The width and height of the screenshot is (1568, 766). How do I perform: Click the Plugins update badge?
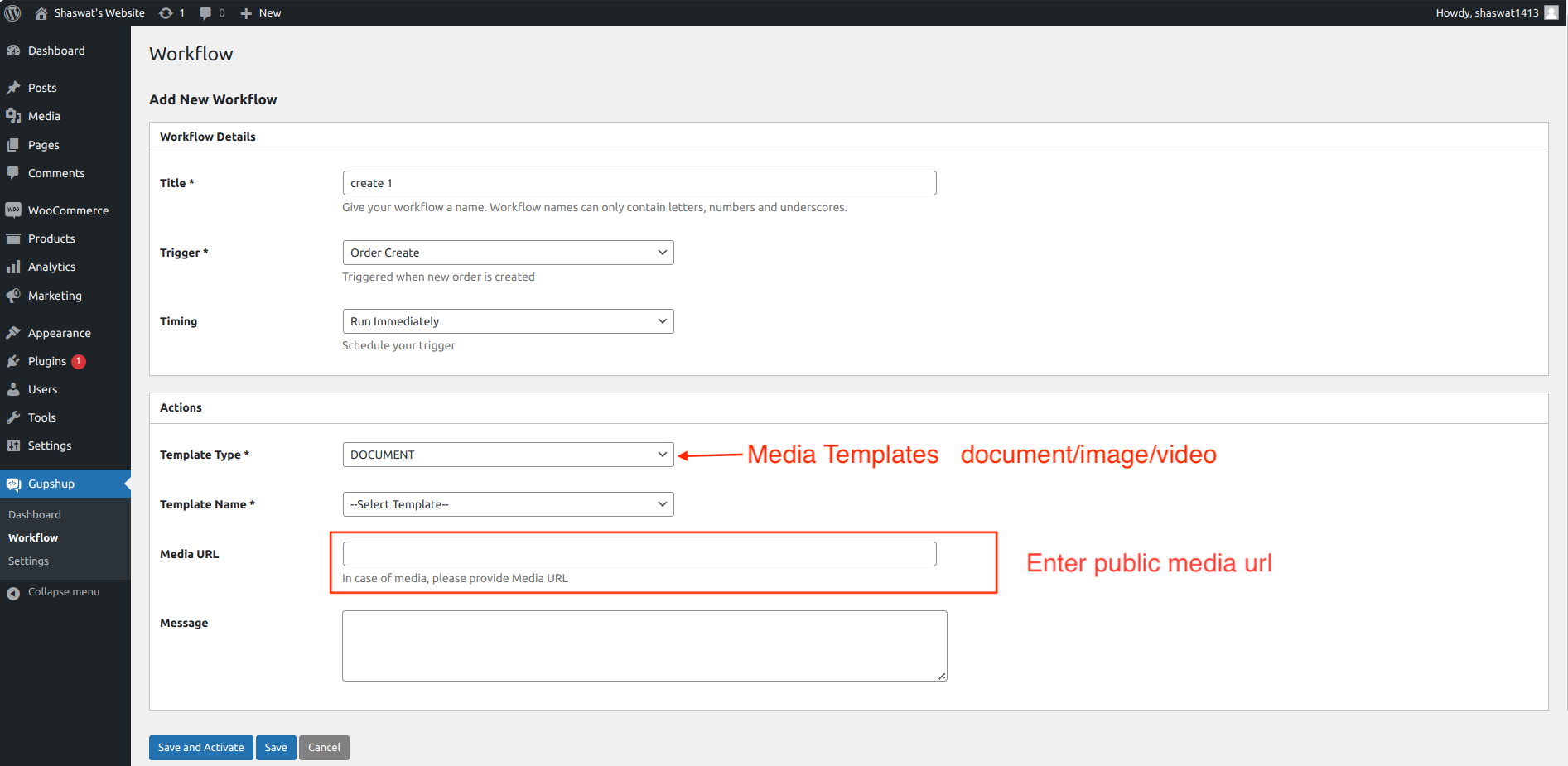coord(79,361)
